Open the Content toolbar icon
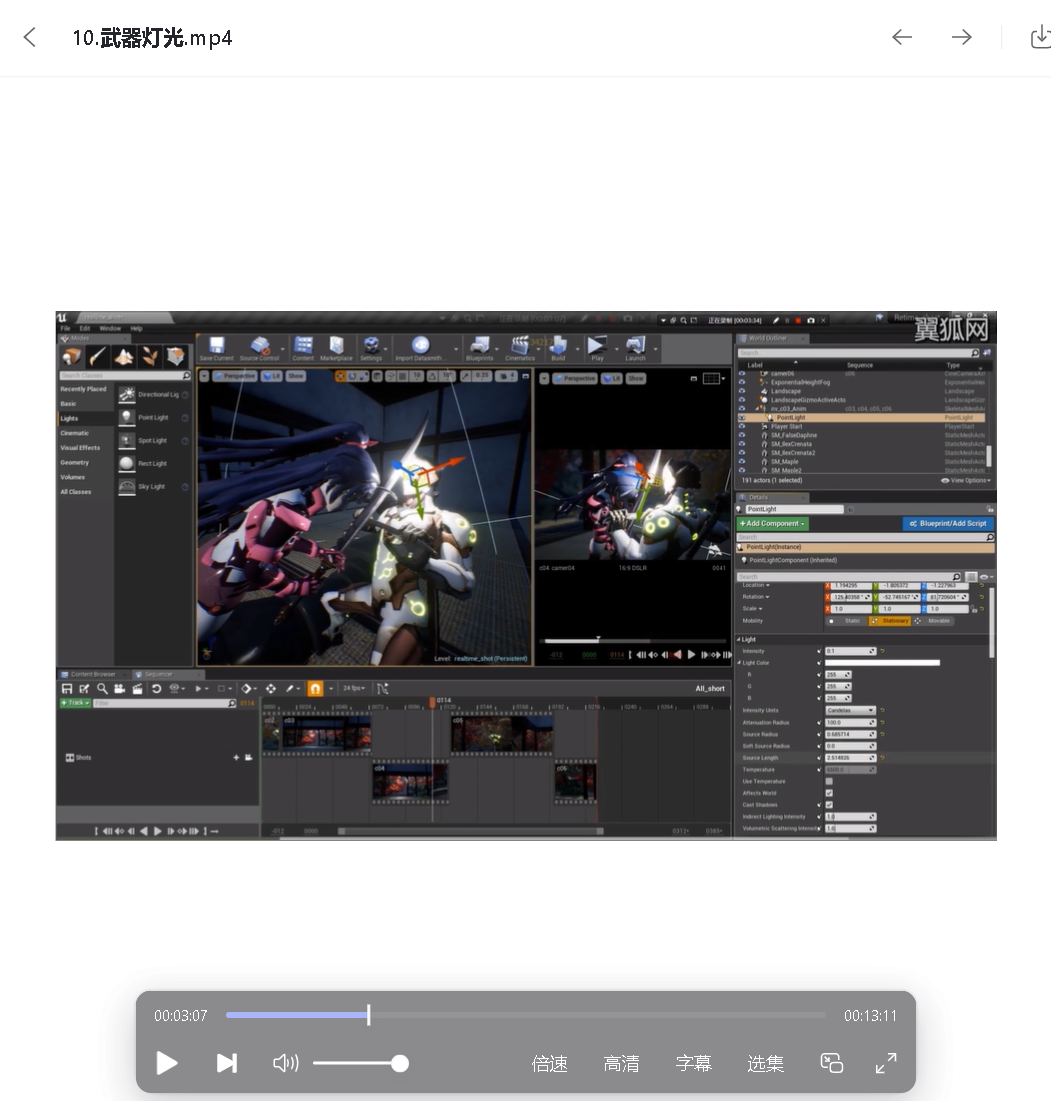The width and height of the screenshot is (1051, 1101). tap(303, 348)
